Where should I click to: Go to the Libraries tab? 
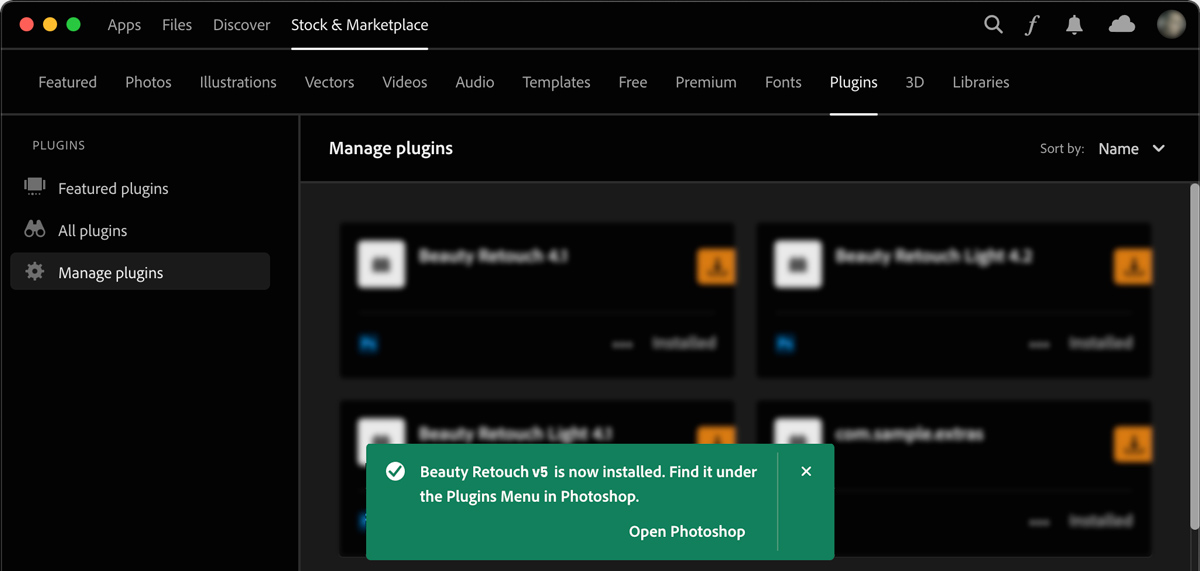coord(980,82)
